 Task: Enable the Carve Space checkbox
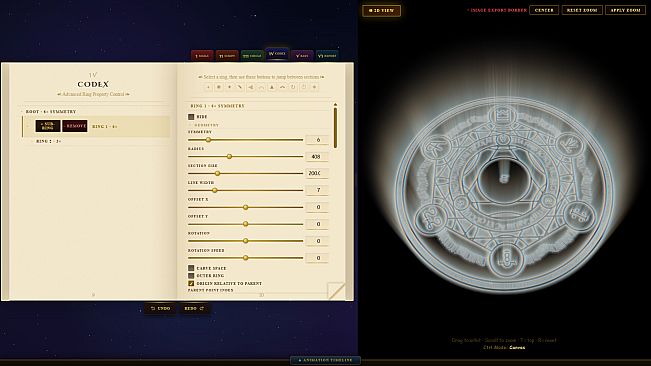point(191,268)
